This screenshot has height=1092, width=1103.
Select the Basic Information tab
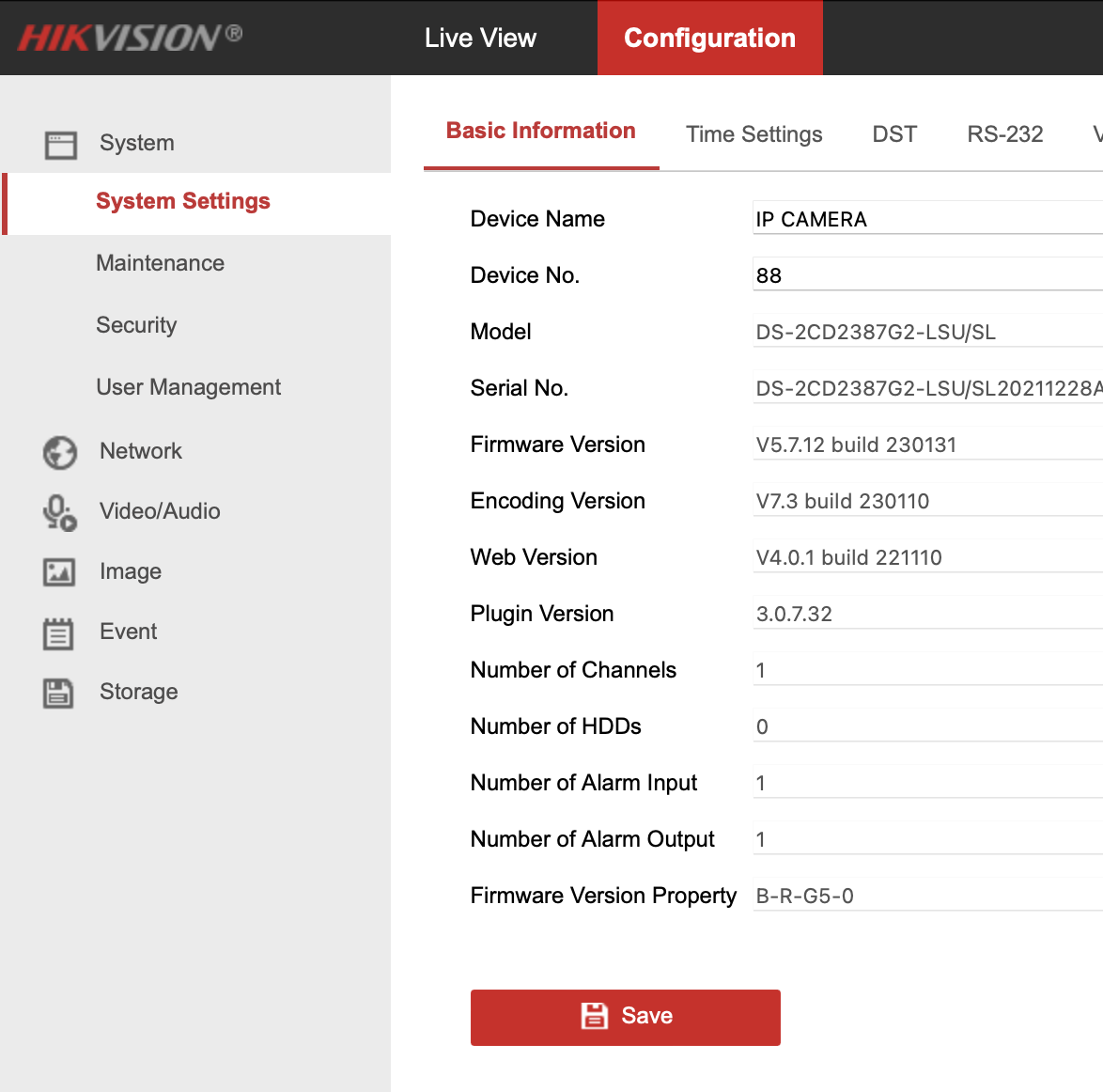541,132
